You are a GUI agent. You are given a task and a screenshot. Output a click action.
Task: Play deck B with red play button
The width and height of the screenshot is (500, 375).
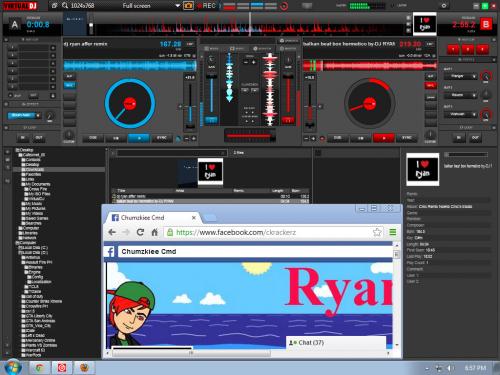(x=384, y=138)
